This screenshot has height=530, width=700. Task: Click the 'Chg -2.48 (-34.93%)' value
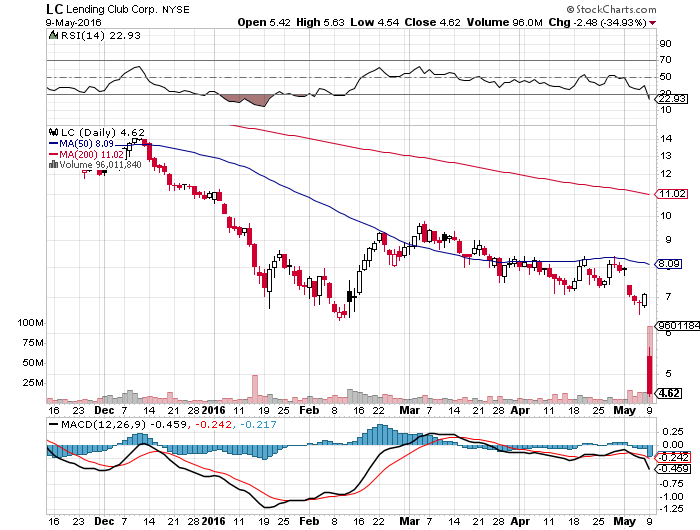click(597, 22)
